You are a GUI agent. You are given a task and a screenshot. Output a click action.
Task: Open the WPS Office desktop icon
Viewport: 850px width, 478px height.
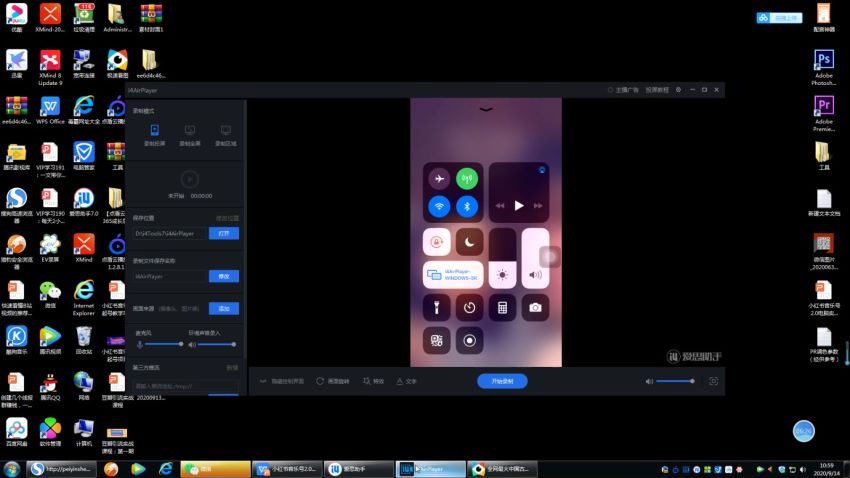[x=50, y=111]
